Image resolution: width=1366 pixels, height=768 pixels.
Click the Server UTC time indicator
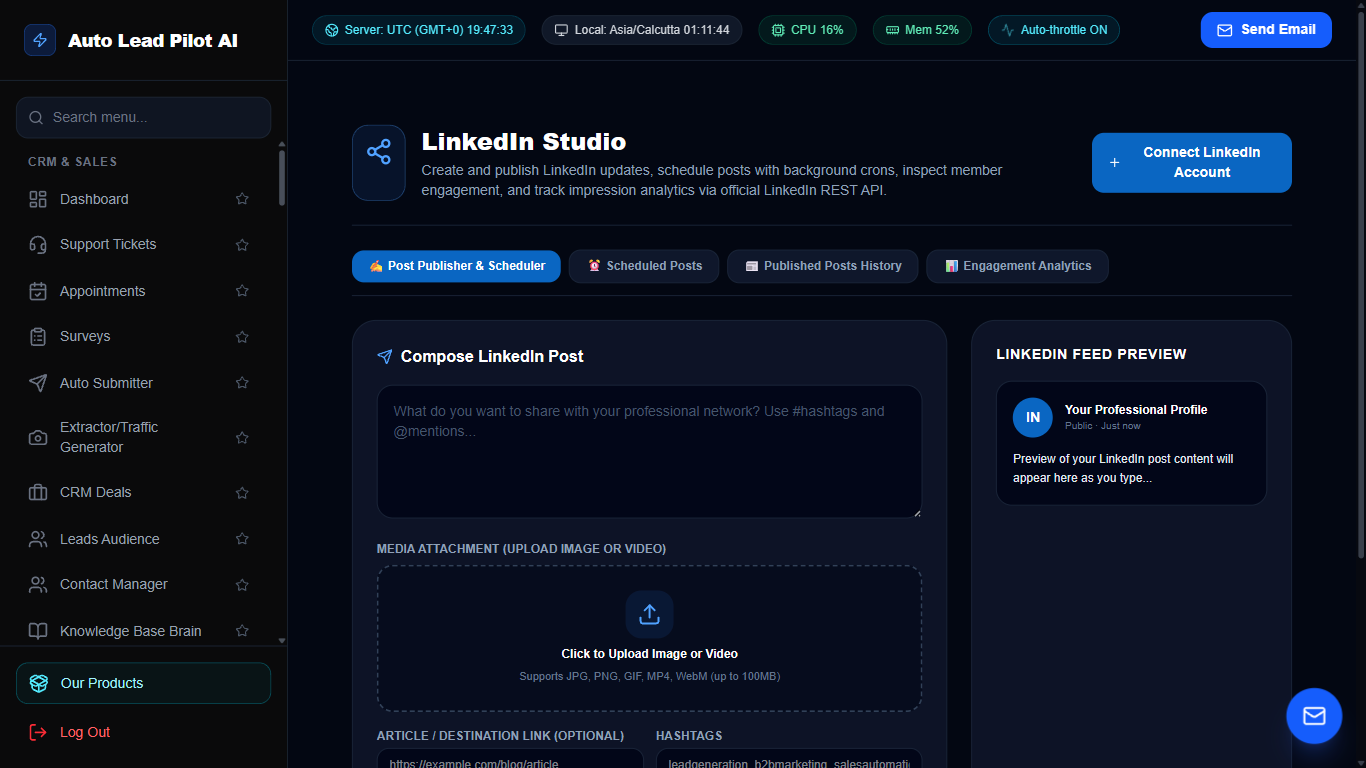point(418,30)
